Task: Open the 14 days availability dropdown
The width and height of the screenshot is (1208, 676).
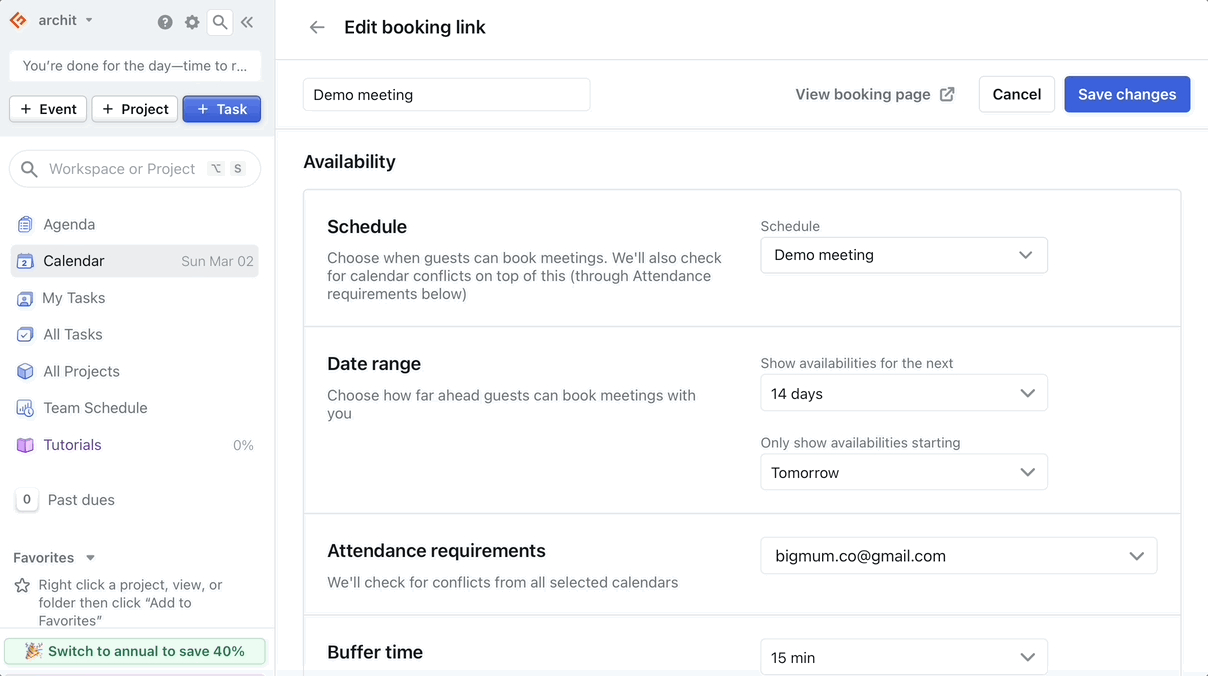Action: (x=903, y=393)
